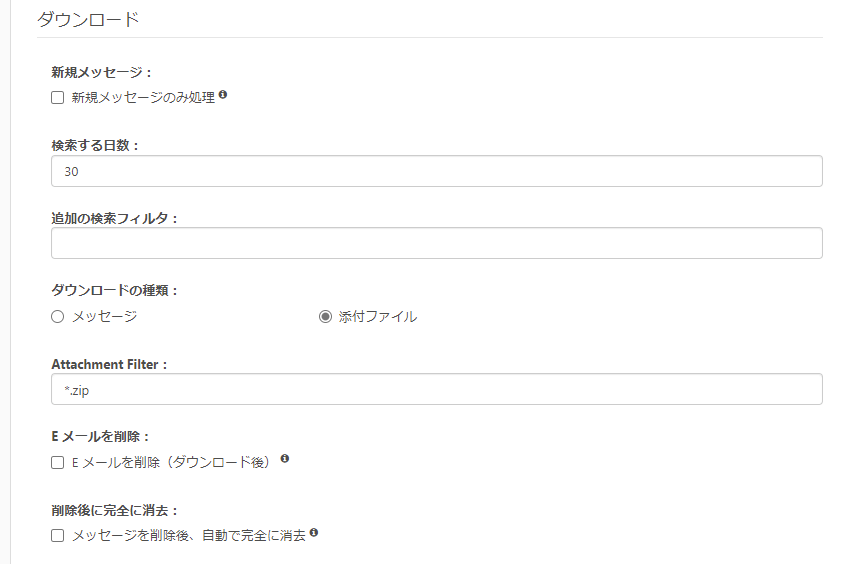The image size is (848, 564).
Task: Click info icon beside 新規メッセージのみ処理
Action: pos(223,96)
